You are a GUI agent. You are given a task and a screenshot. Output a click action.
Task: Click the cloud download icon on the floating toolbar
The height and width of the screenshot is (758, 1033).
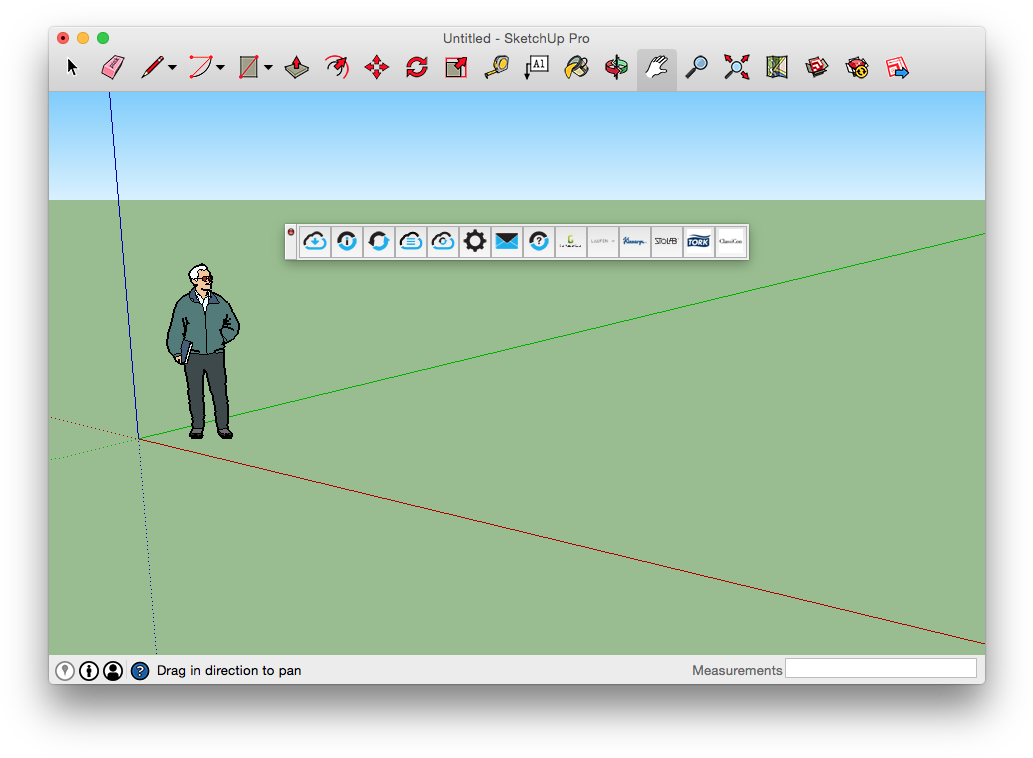pyautogui.click(x=315, y=241)
